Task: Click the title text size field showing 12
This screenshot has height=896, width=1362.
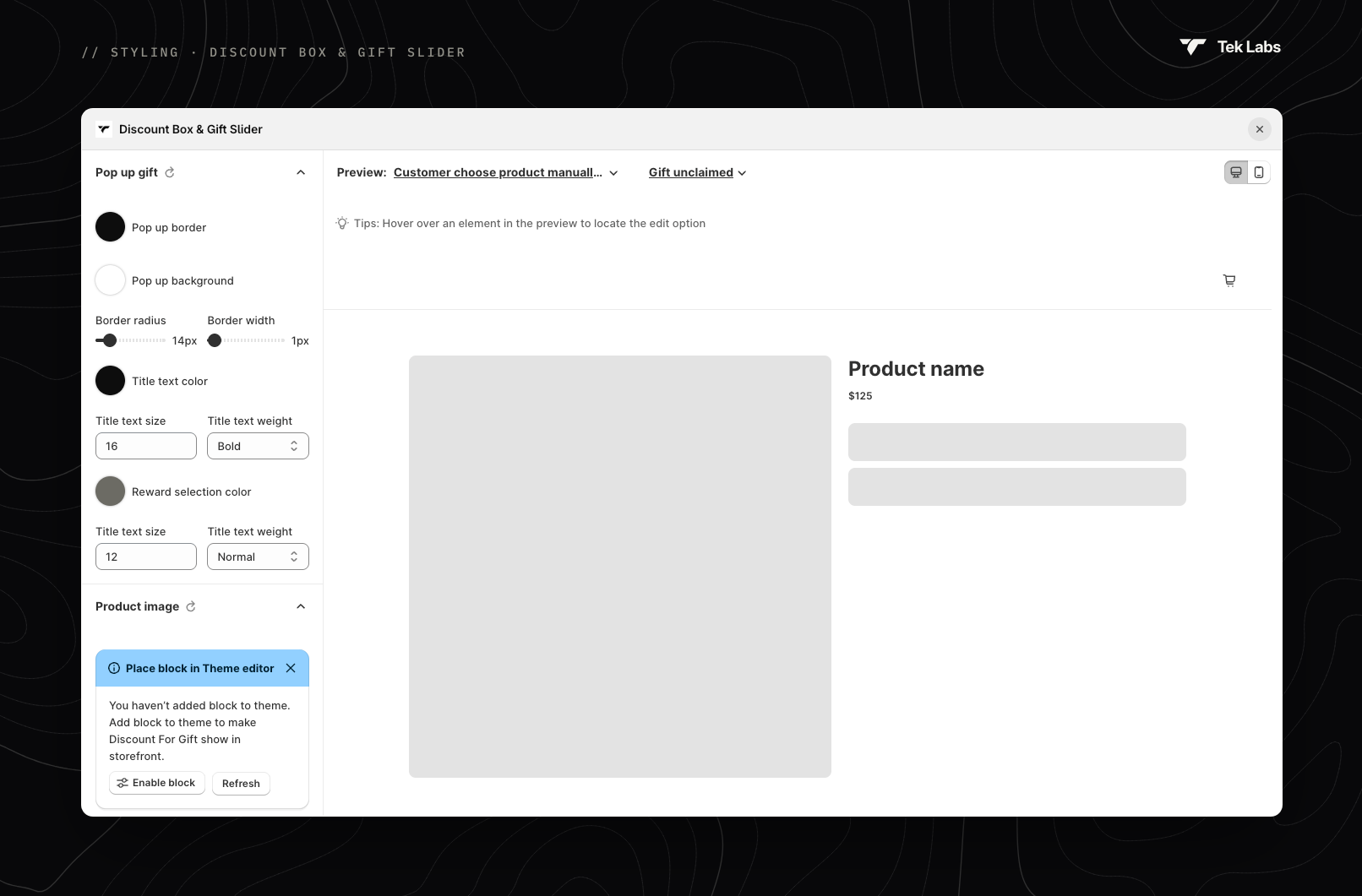Action: 146,557
